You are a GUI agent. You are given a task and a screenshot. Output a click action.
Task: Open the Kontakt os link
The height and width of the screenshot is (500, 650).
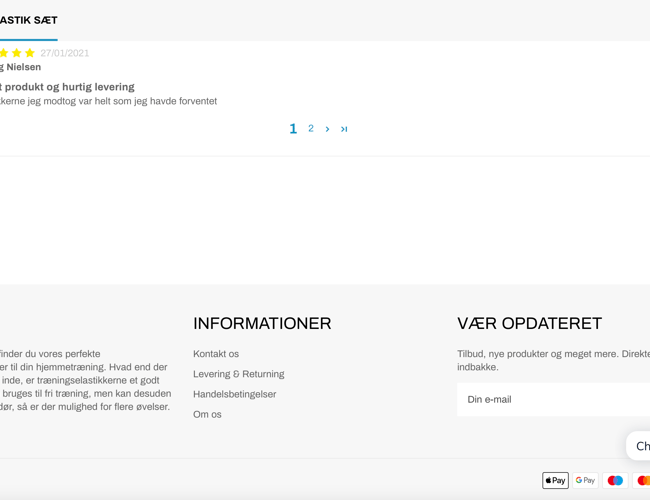click(216, 354)
